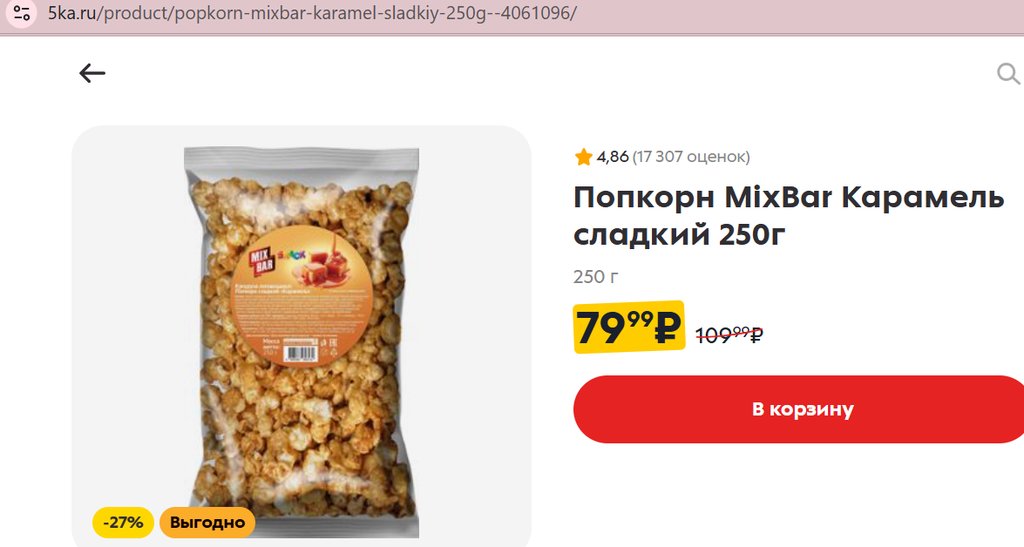Click the site information icon in address bar
1024x547 pixels.
click(22, 13)
